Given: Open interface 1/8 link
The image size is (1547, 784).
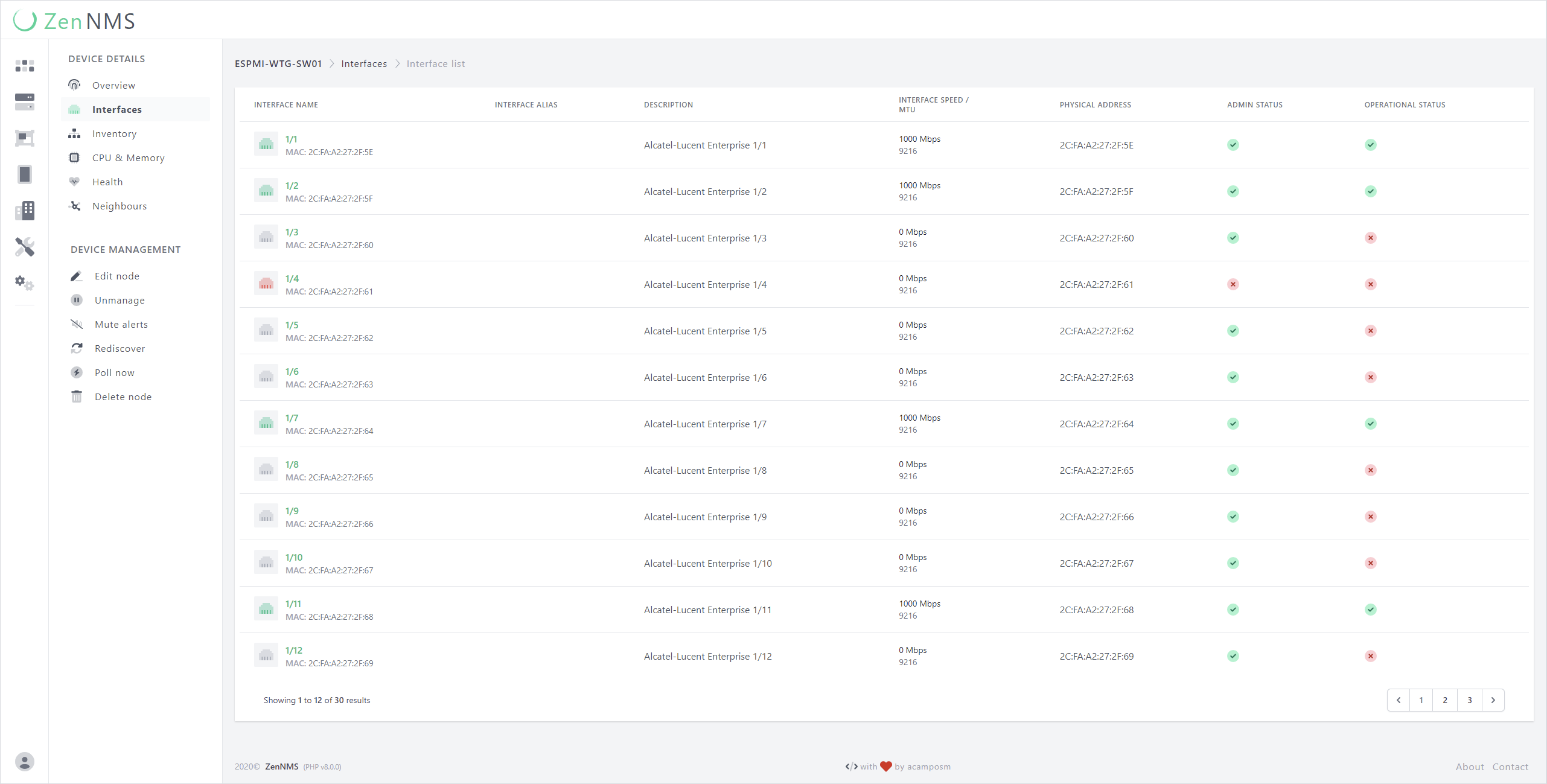Looking at the screenshot, I should 292,465.
